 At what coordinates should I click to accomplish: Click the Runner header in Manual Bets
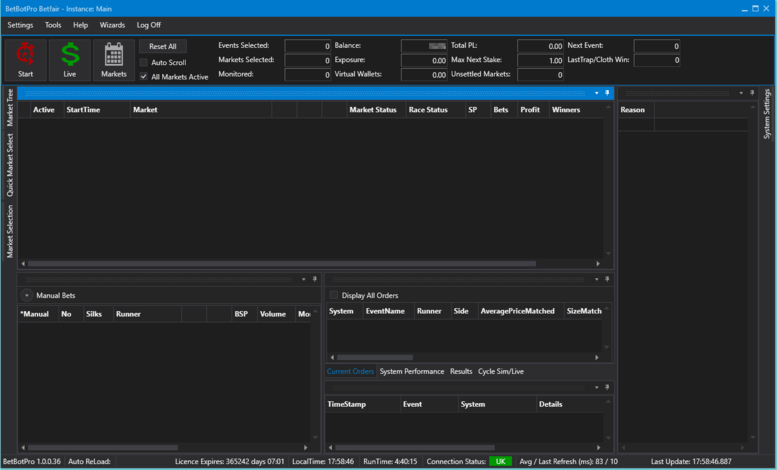(x=147, y=314)
